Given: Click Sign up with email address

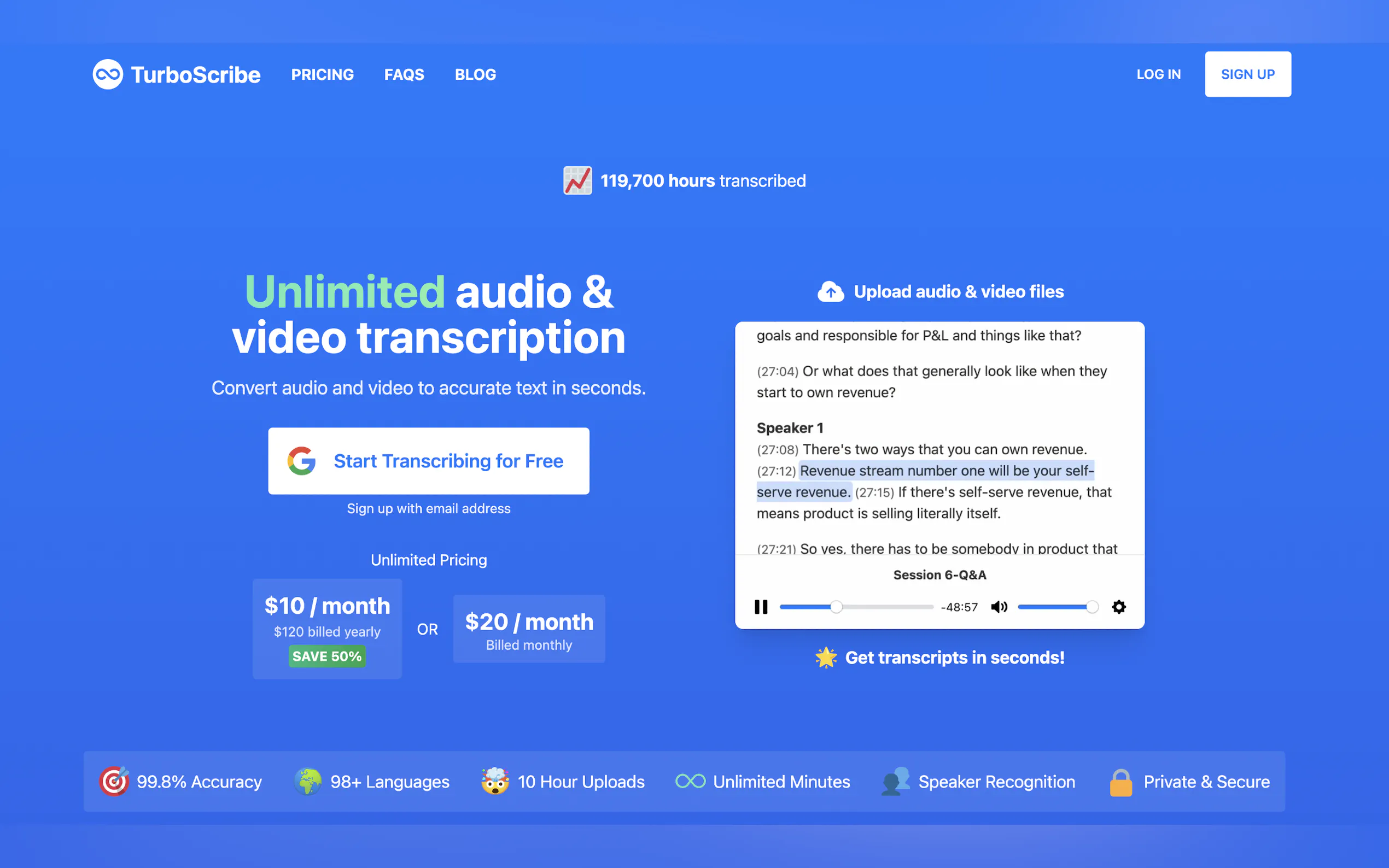Looking at the screenshot, I should tap(428, 509).
